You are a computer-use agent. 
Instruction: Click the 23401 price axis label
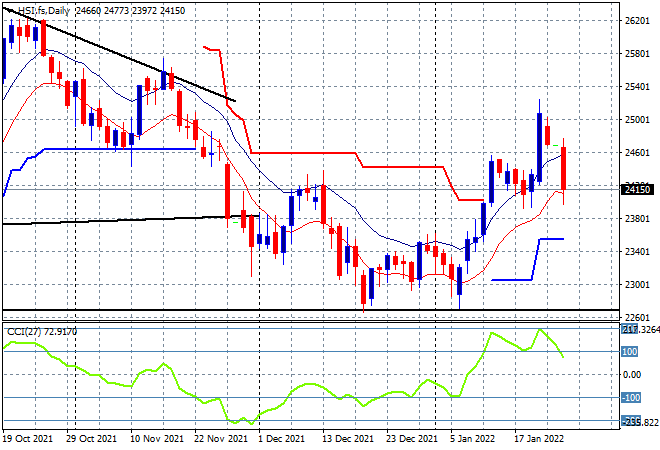click(x=637, y=252)
